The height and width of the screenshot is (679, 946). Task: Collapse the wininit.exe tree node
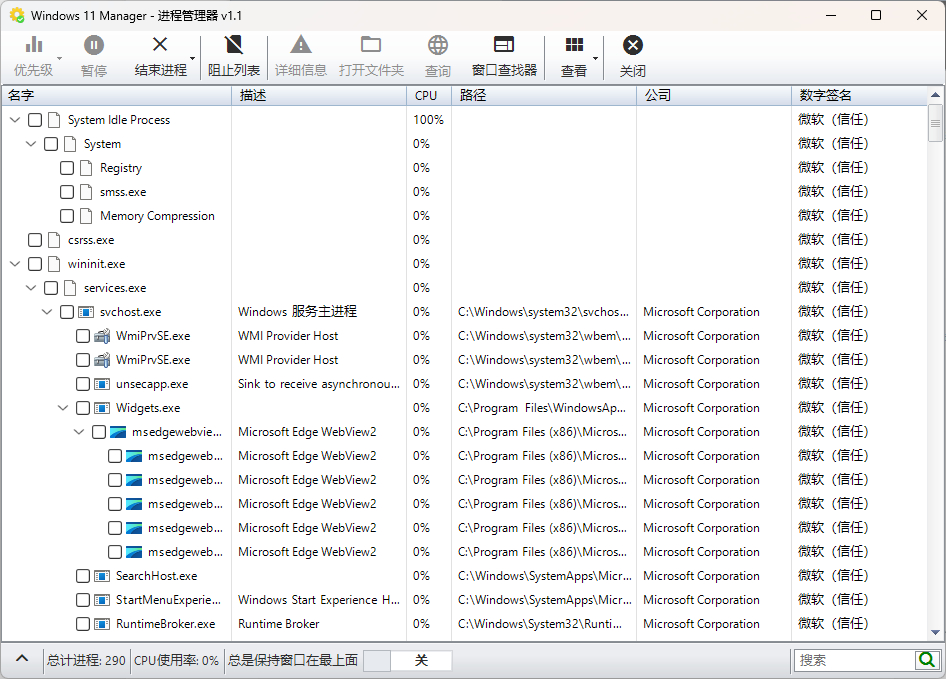tap(16, 264)
